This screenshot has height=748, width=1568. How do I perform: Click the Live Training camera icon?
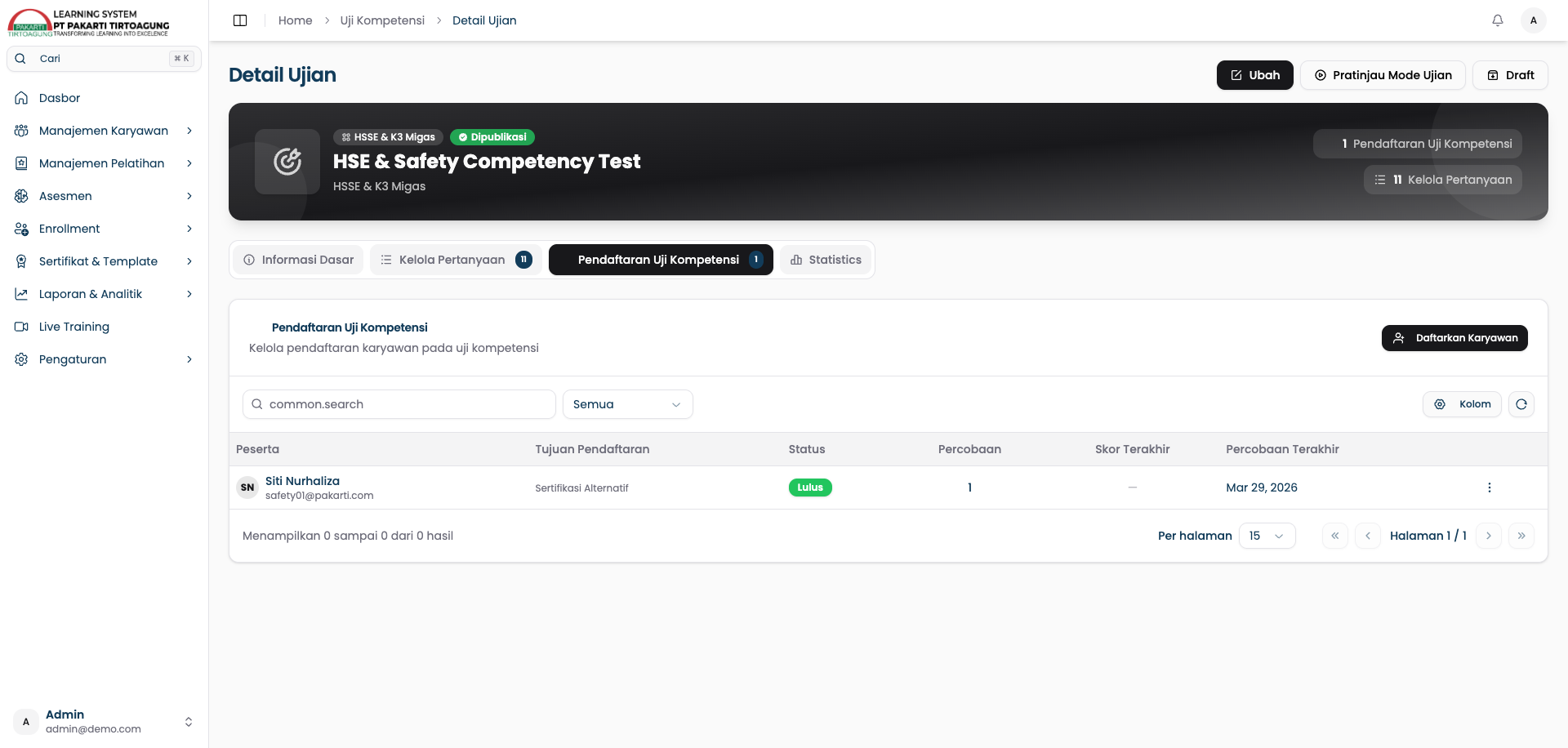21,327
